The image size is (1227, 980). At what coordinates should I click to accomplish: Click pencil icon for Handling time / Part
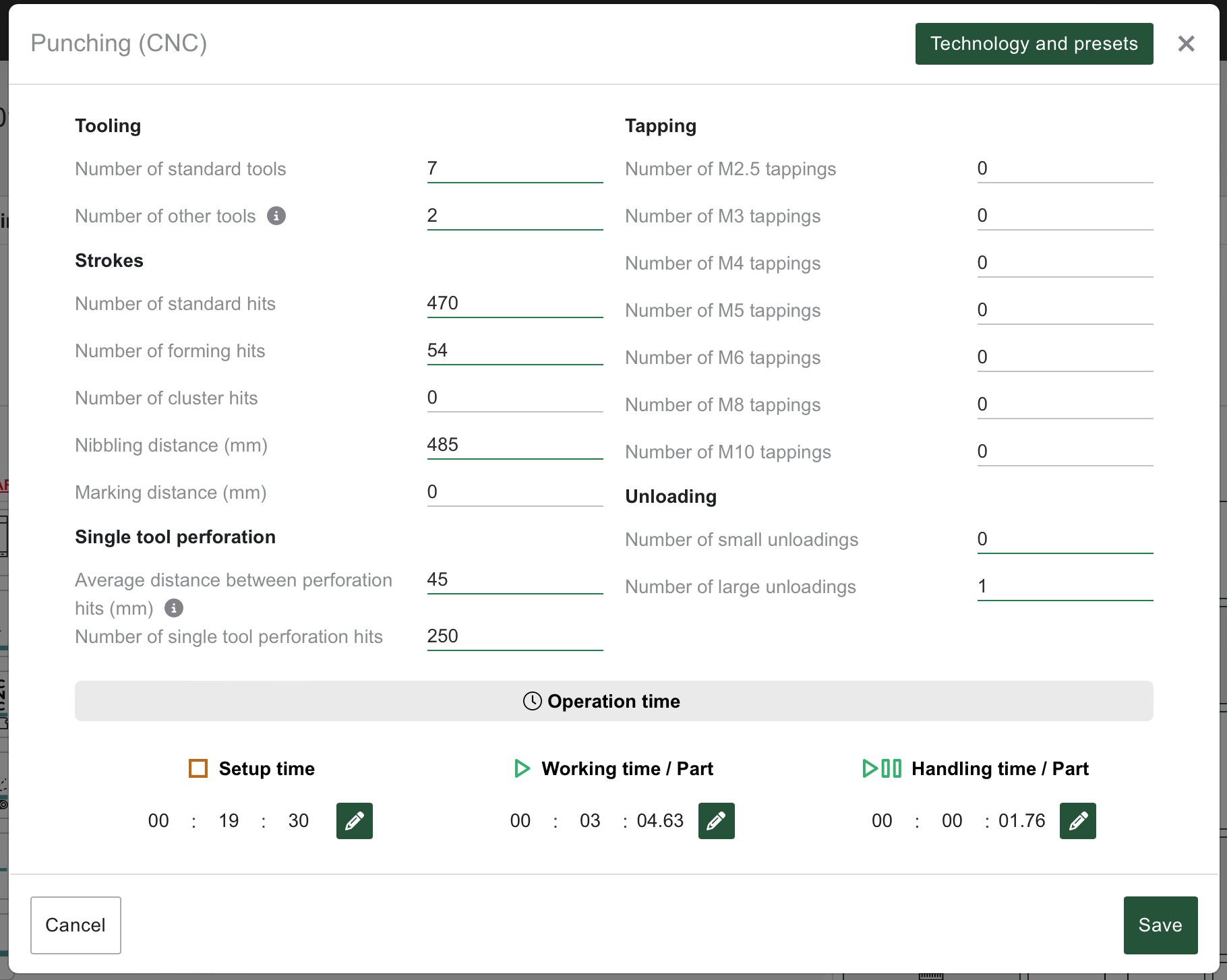tap(1077, 820)
